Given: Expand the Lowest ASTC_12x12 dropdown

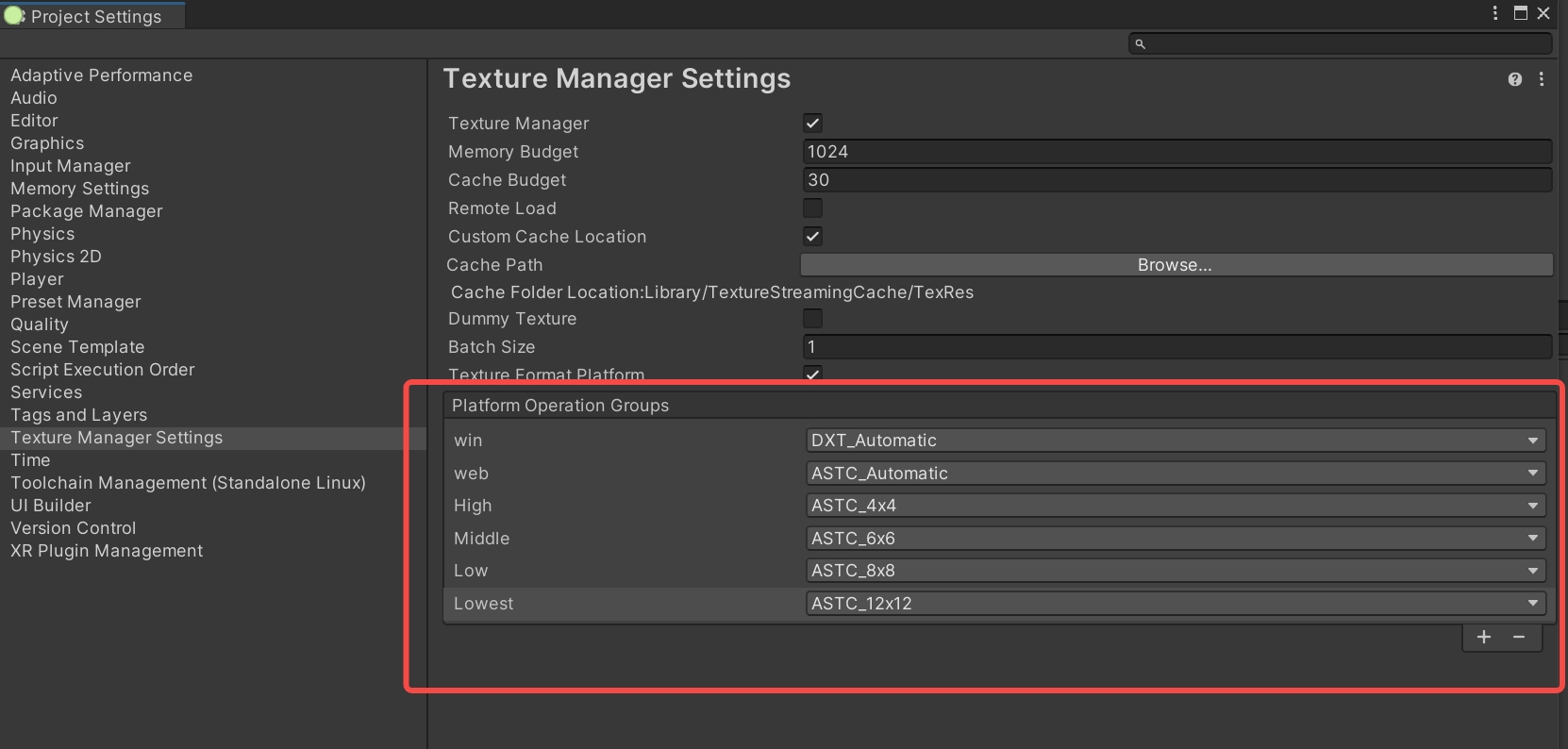Looking at the screenshot, I should [x=1175, y=604].
